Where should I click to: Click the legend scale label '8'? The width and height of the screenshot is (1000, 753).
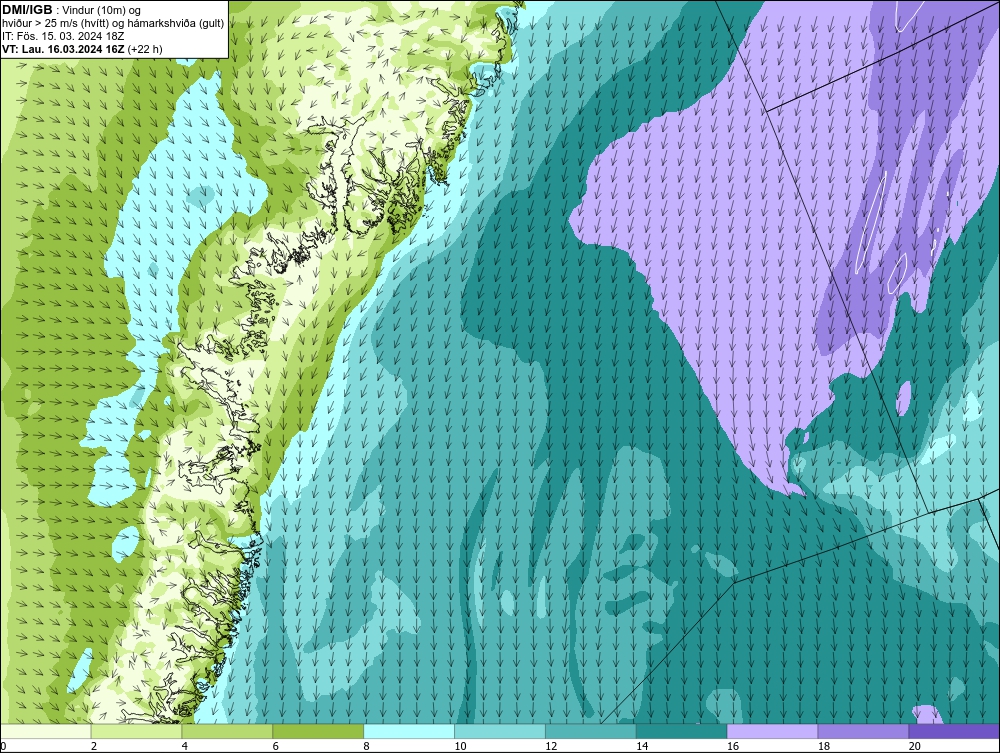(x=366, y=746)
